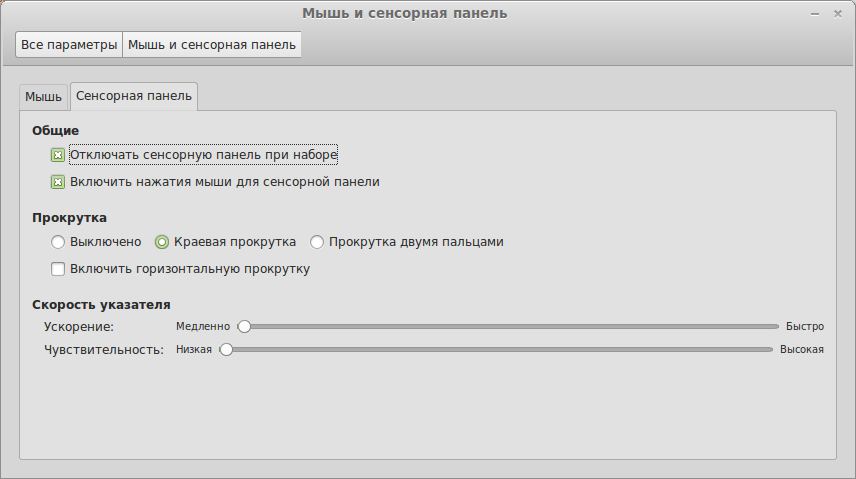This screenshot has height=479, width=856.
Task: Click the 'Прокрутка' section heading
Action: point(69,218)
